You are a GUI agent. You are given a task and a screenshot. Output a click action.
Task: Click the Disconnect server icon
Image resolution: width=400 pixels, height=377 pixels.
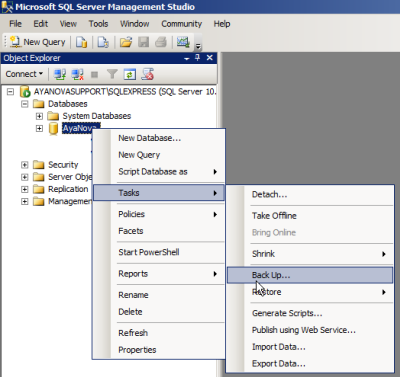tap(77, 74)
